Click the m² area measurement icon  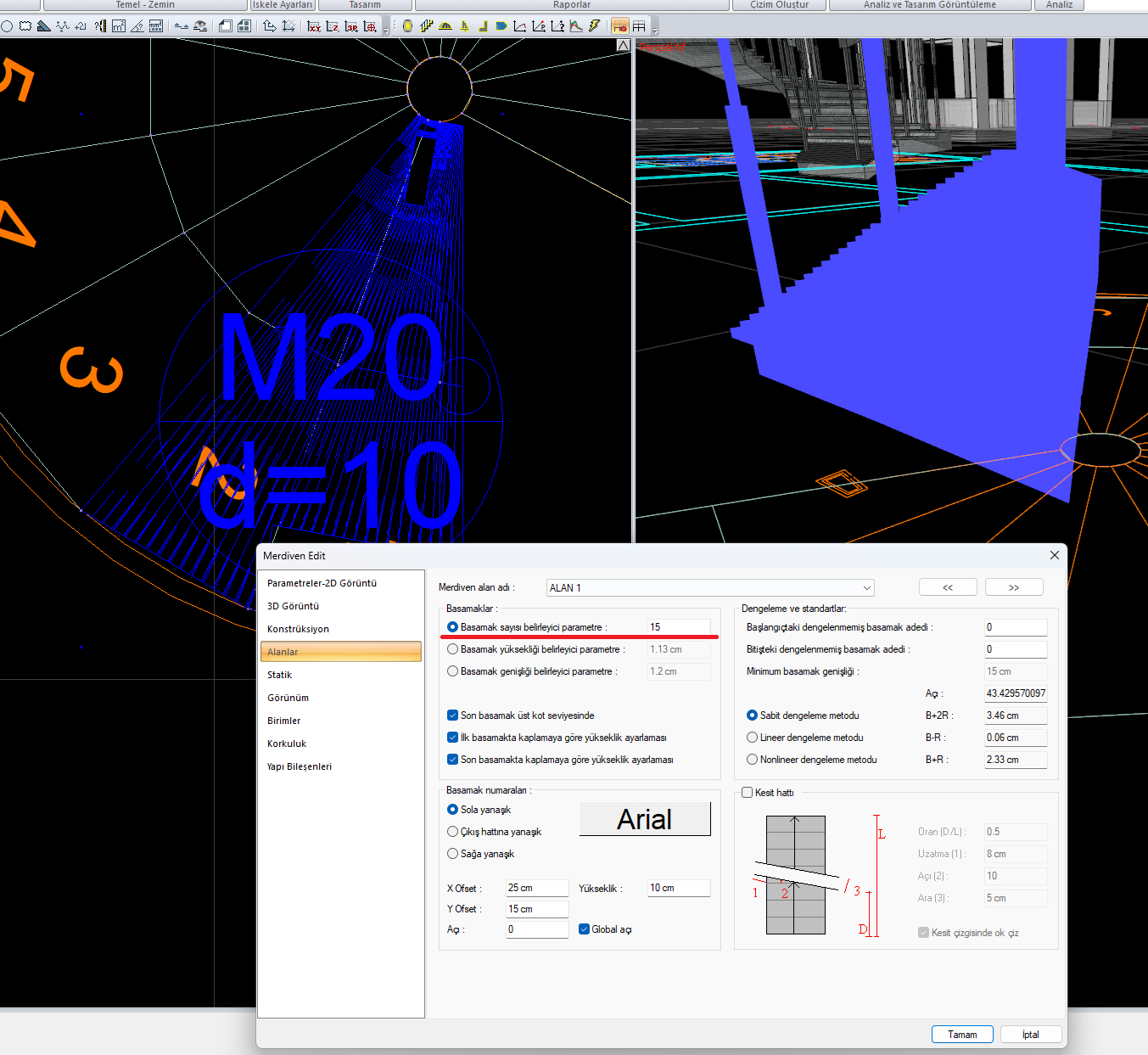pos(119,26)
